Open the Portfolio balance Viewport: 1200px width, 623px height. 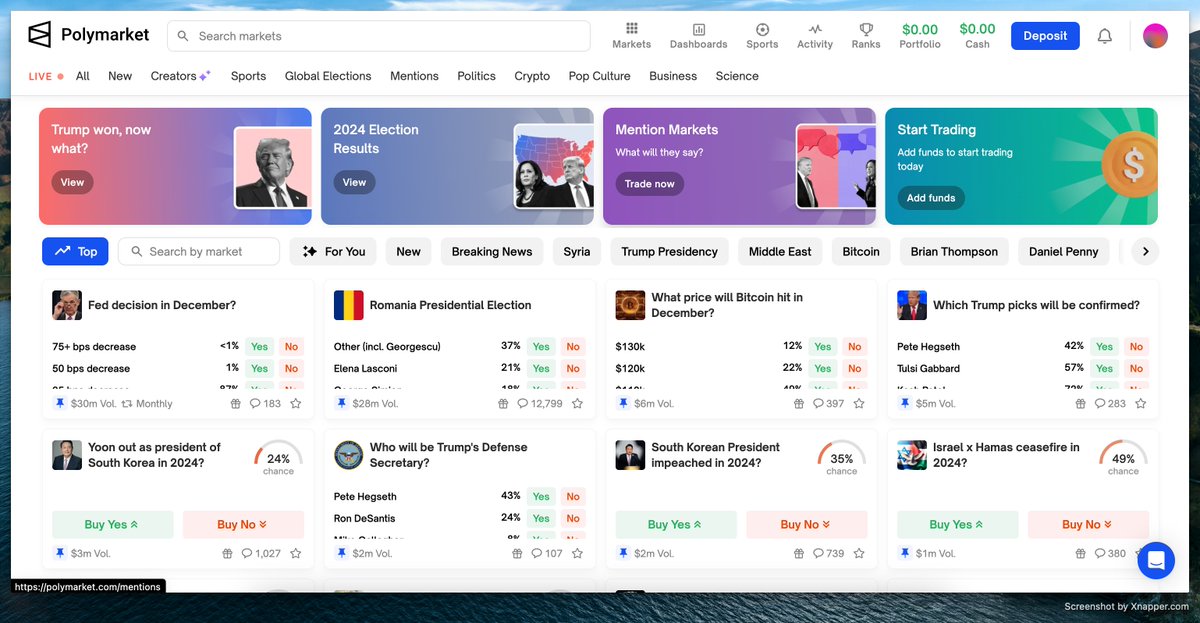(x=920, y=36)
